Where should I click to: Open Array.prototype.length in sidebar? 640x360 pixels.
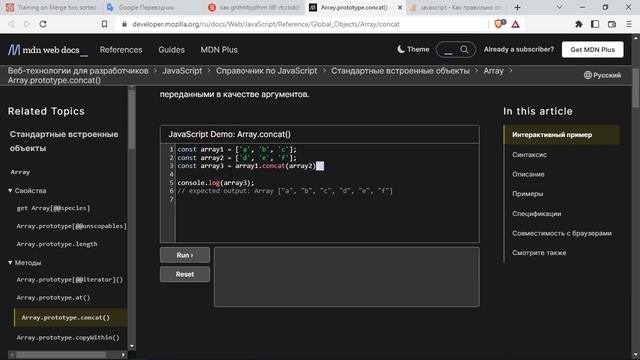click(57, 244)
